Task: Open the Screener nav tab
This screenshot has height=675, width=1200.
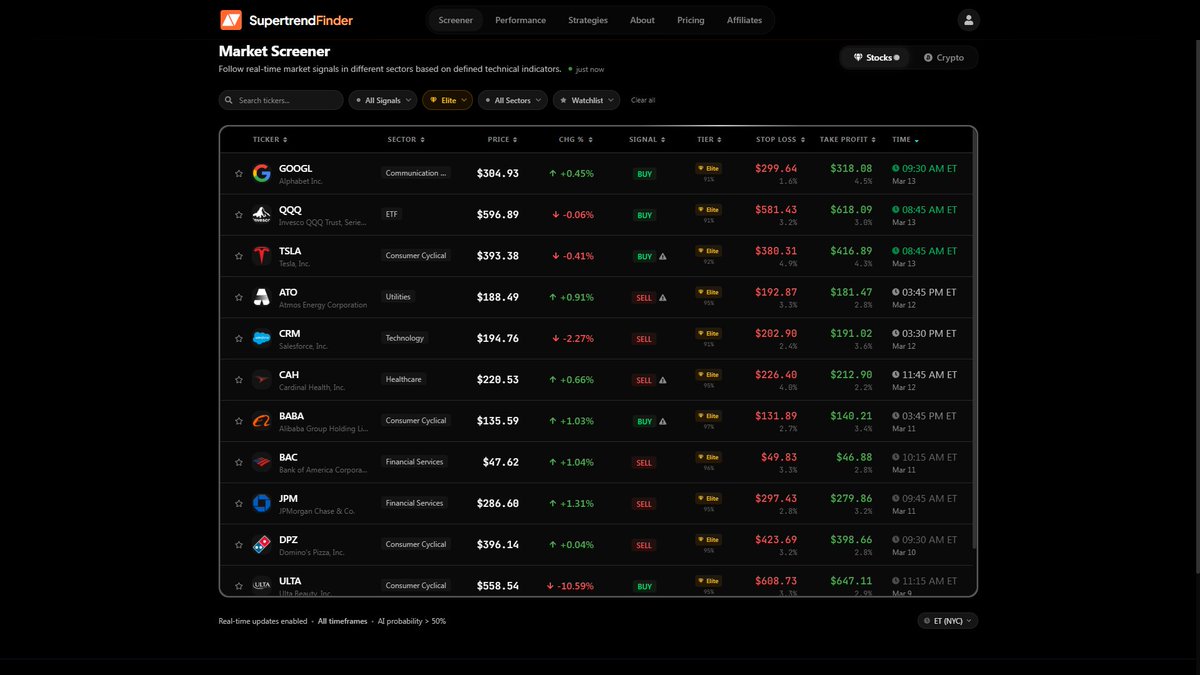Action: pos(456,20)
